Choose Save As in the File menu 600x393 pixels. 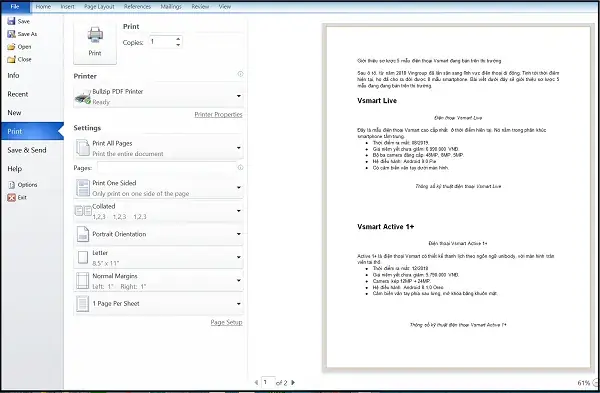(22, 34)
